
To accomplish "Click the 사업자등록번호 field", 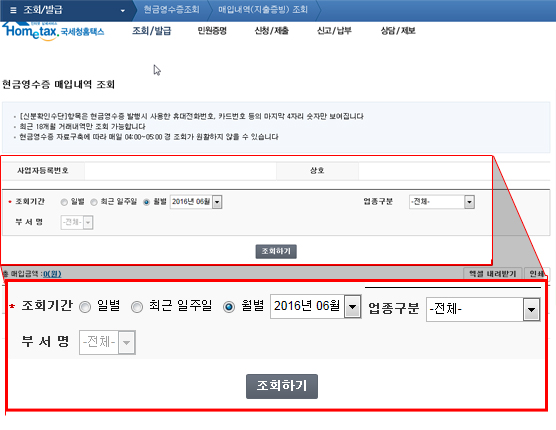I will click(180, 171).
